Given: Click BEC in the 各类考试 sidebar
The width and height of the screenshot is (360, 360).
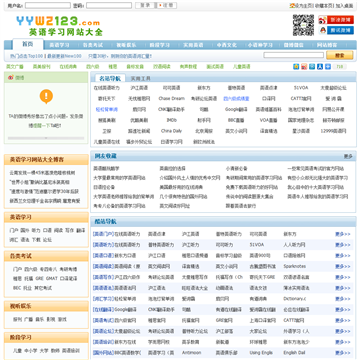Looking at the screenshot, I should 17,288.
